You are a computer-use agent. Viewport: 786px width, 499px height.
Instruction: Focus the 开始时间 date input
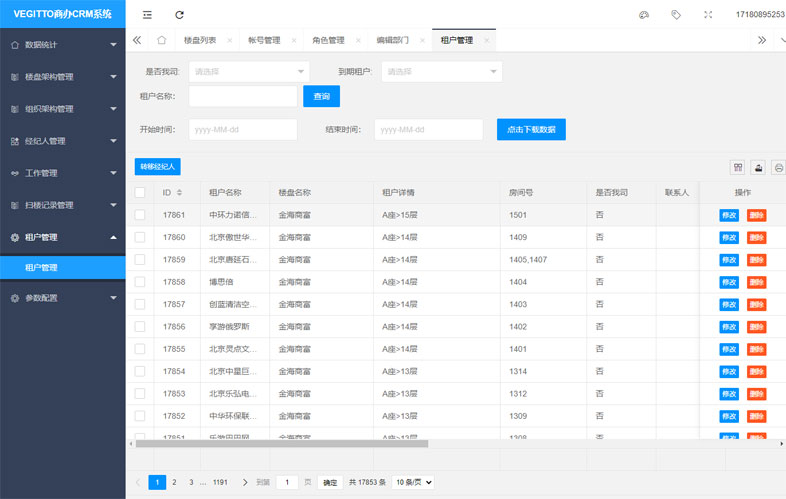(x=243, y=129)
